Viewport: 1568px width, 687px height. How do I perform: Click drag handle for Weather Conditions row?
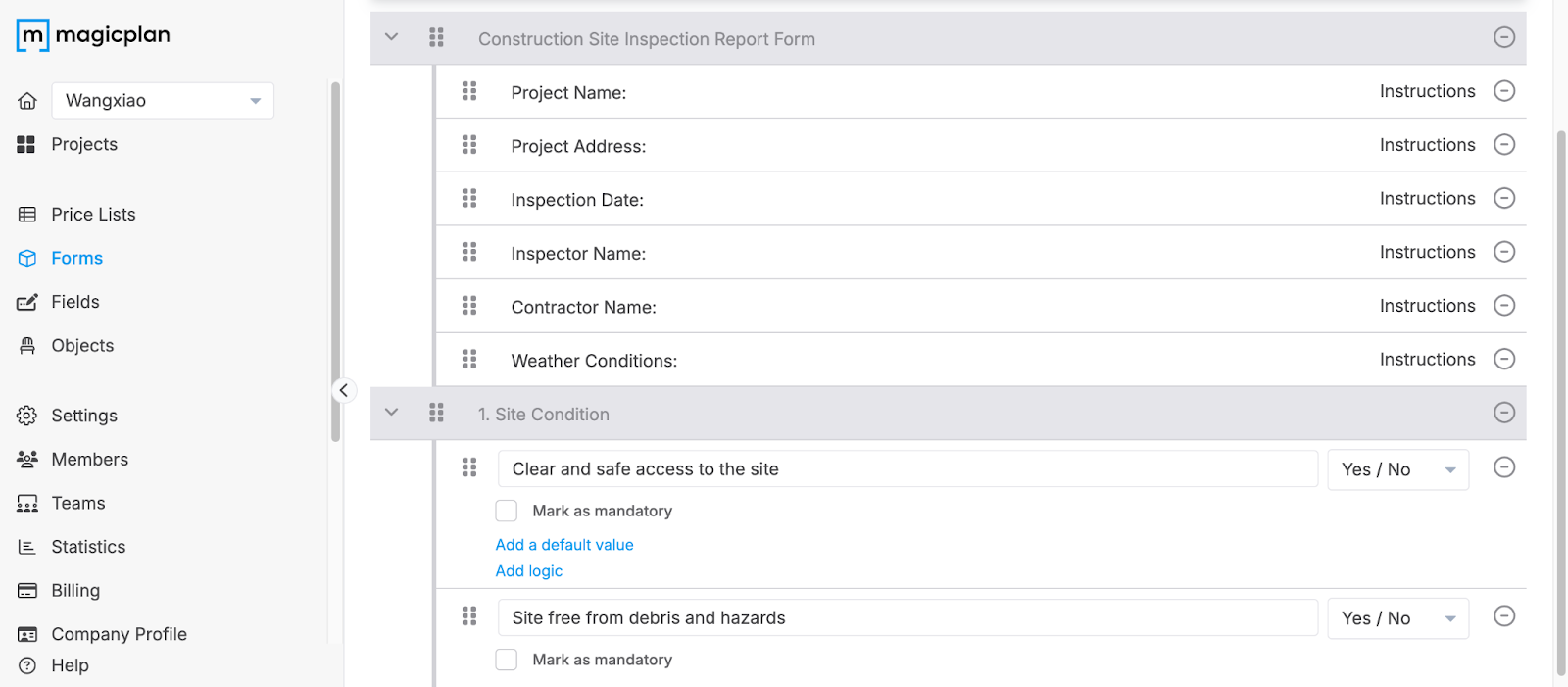point(469,359)
